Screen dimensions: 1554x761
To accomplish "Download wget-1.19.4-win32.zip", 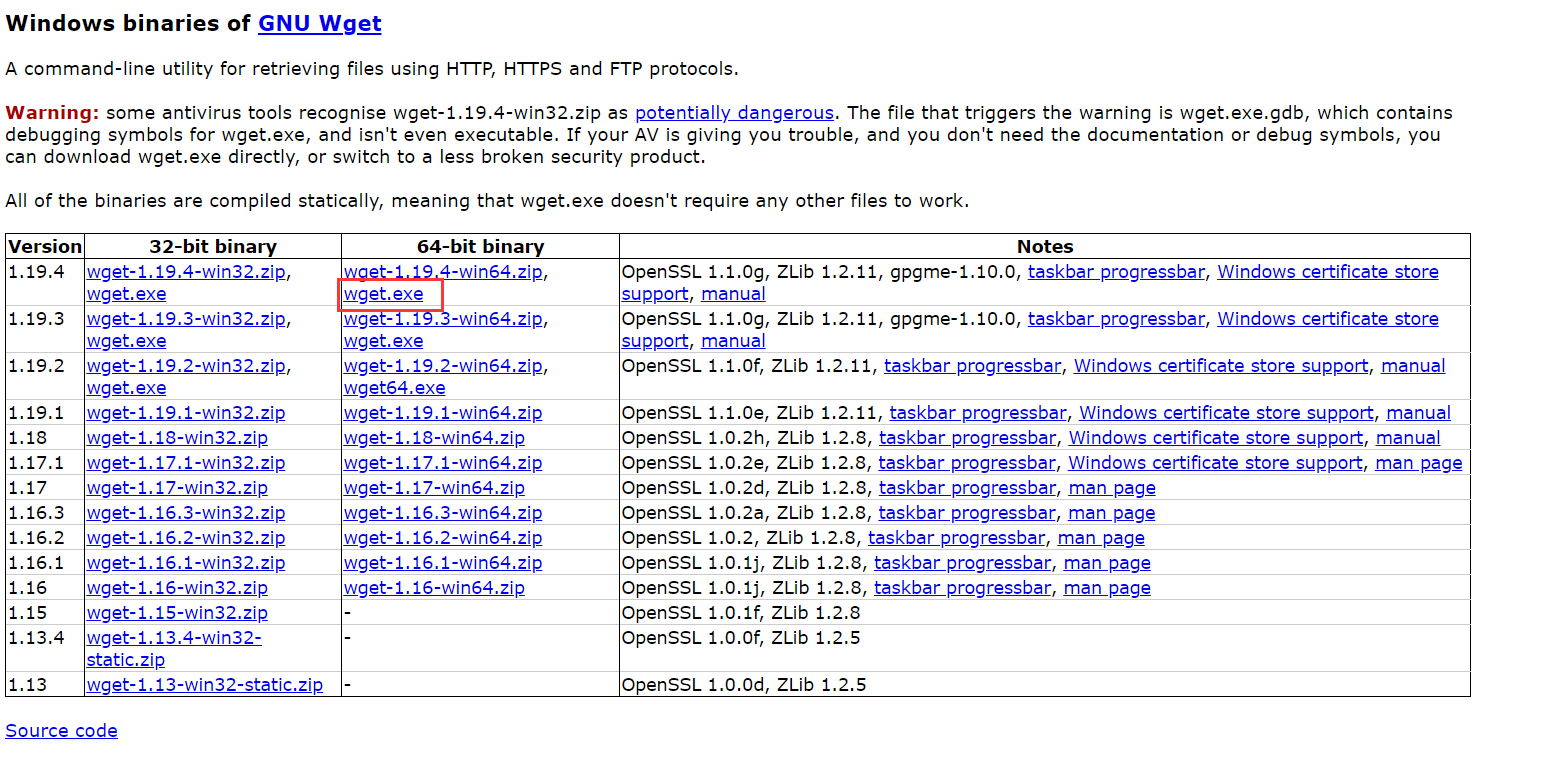I will click(x=186, y=272).
